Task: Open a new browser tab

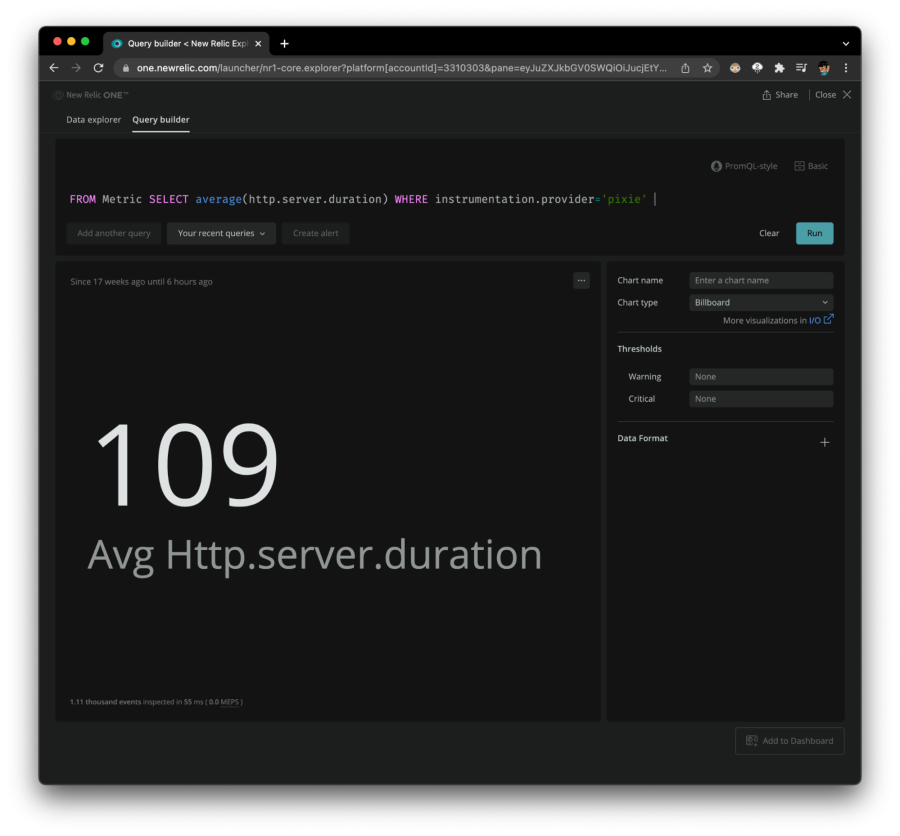Action: tap(284, 43)
